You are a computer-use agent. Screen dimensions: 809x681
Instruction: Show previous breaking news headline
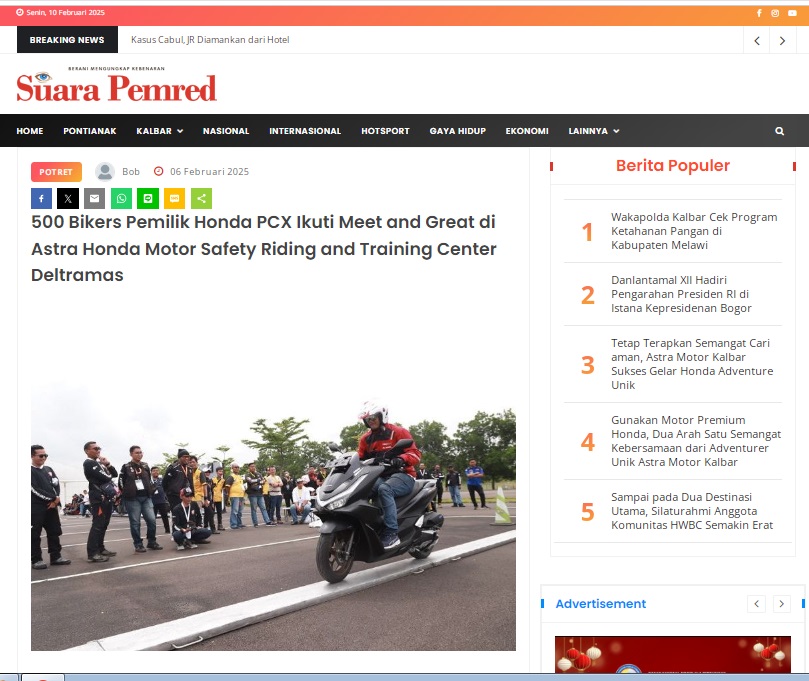(x=756, y=40)
